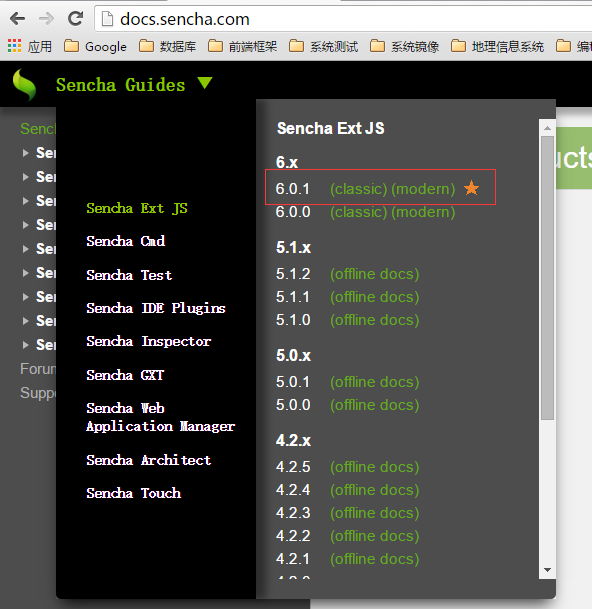Expand the sixth sidebar tree arrow
The image size is (592, 609).
(26, 273)
